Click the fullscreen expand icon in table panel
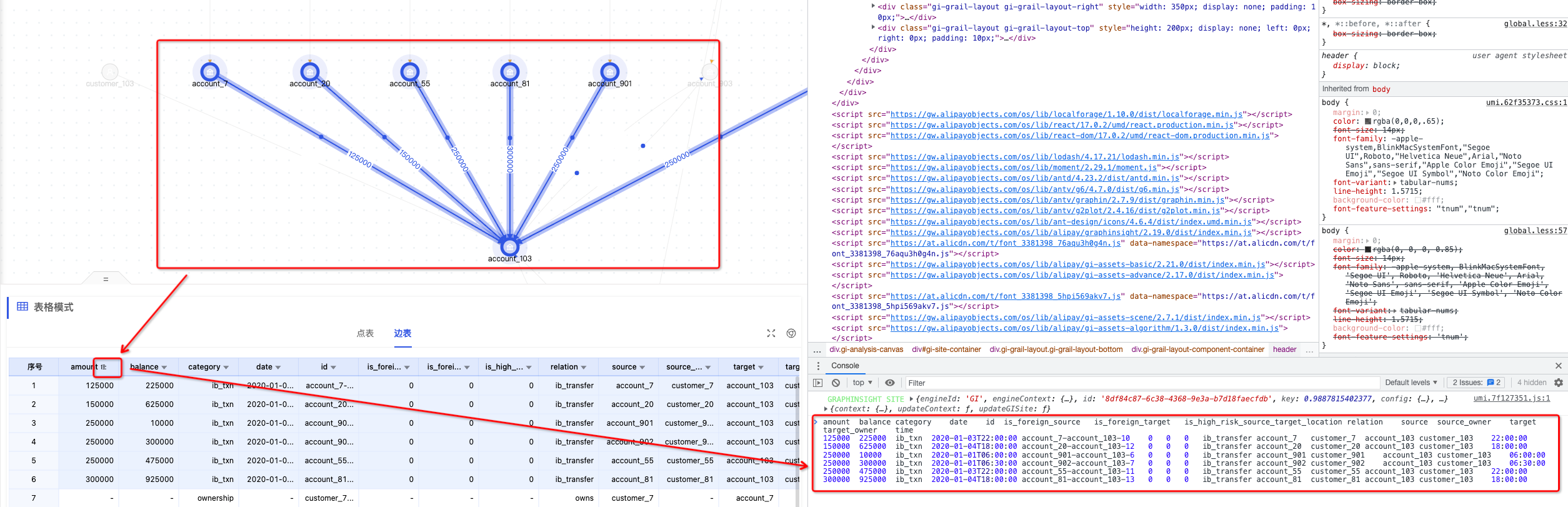1568x507 pixels. pos(771,333)
